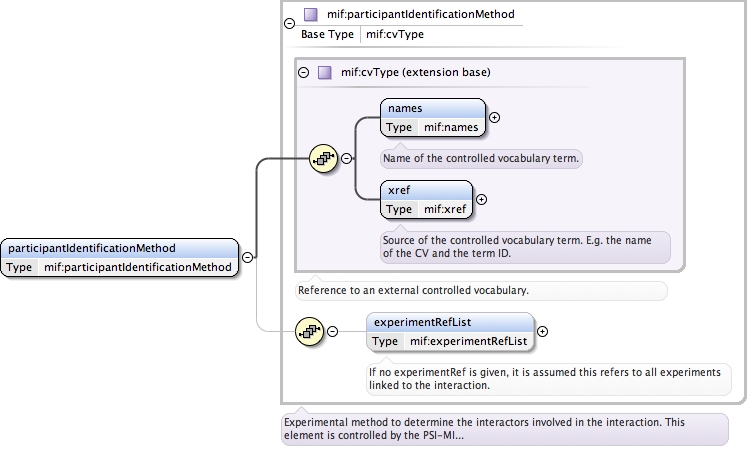Select the names element title

(405, 107)
